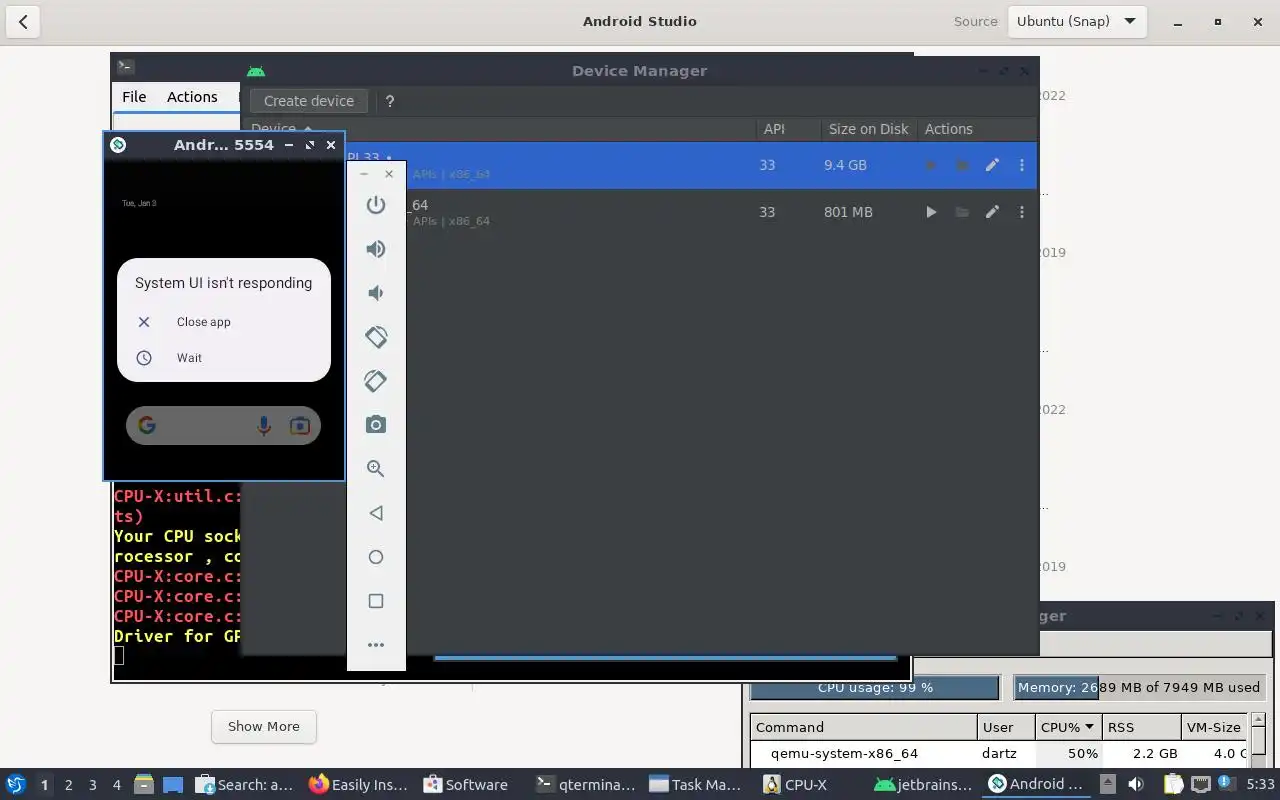This screenshot has width=1280, height=800.
Task: Click the system tray volume speaker icon
Action: pos(1136,785)
